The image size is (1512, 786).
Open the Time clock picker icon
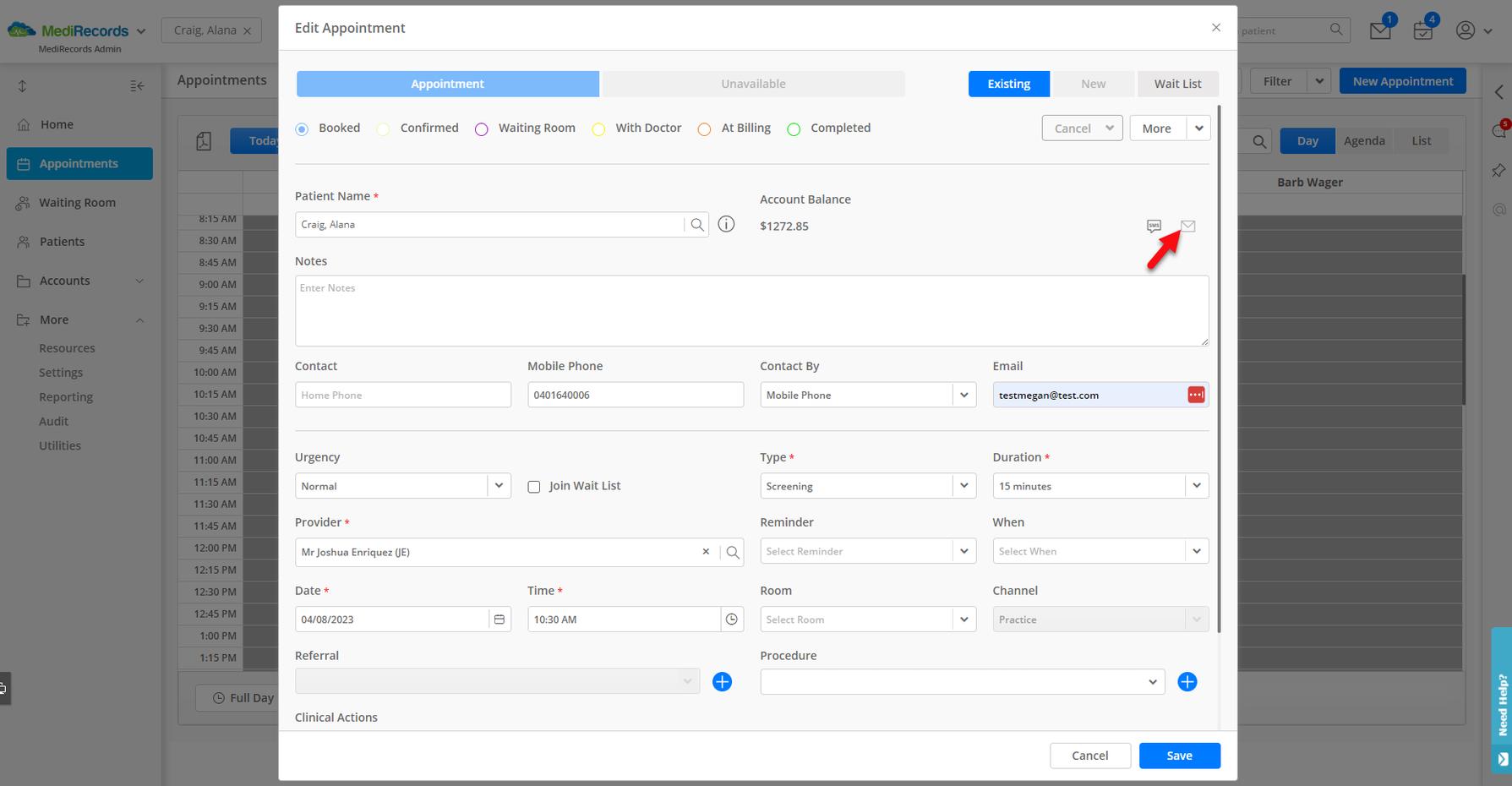click(x=732, y=620)
